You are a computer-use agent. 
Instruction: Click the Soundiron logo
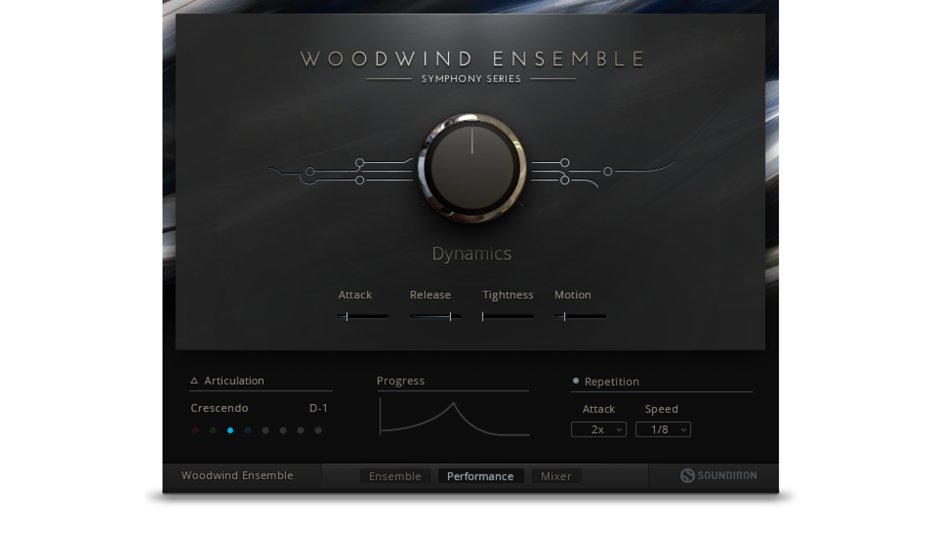718,476
